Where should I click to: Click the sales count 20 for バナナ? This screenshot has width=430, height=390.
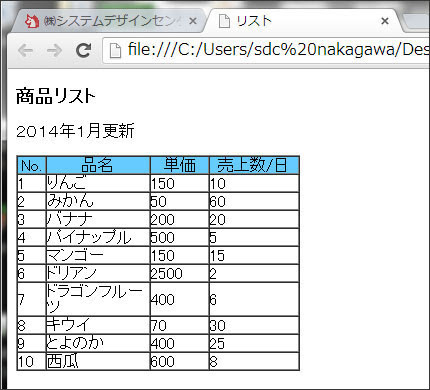point(254,219)
